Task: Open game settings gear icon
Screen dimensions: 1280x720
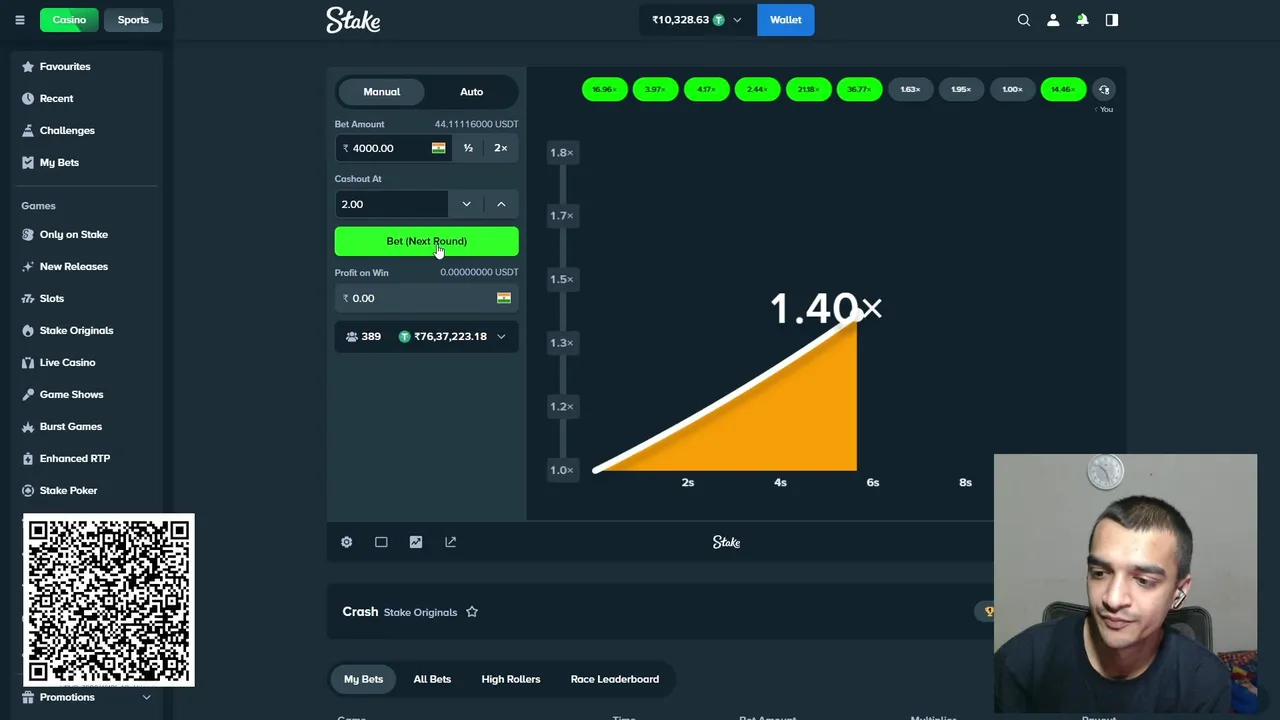Action: point(346,542)
